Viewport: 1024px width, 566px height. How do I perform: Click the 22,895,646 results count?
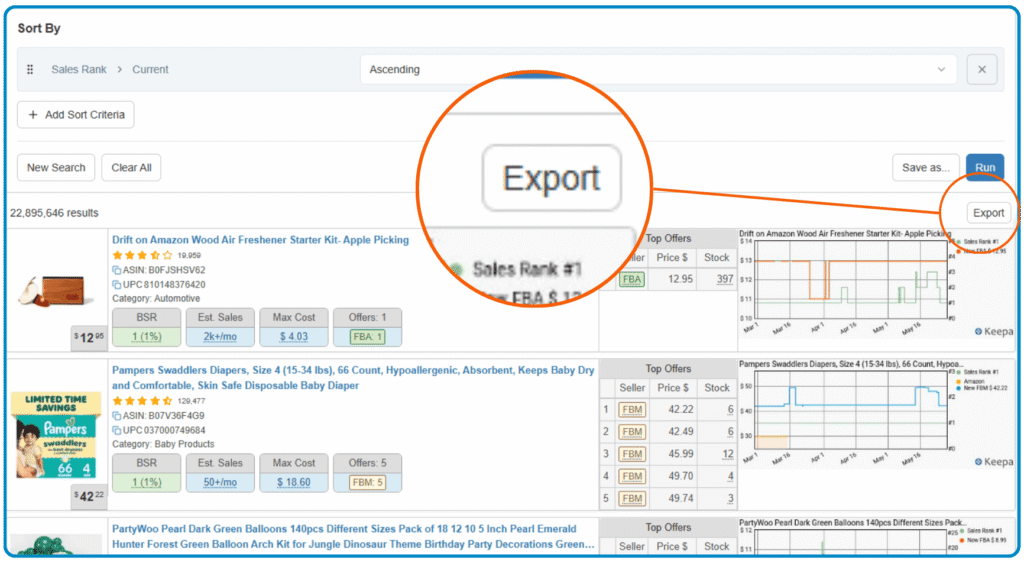[54, 213]
